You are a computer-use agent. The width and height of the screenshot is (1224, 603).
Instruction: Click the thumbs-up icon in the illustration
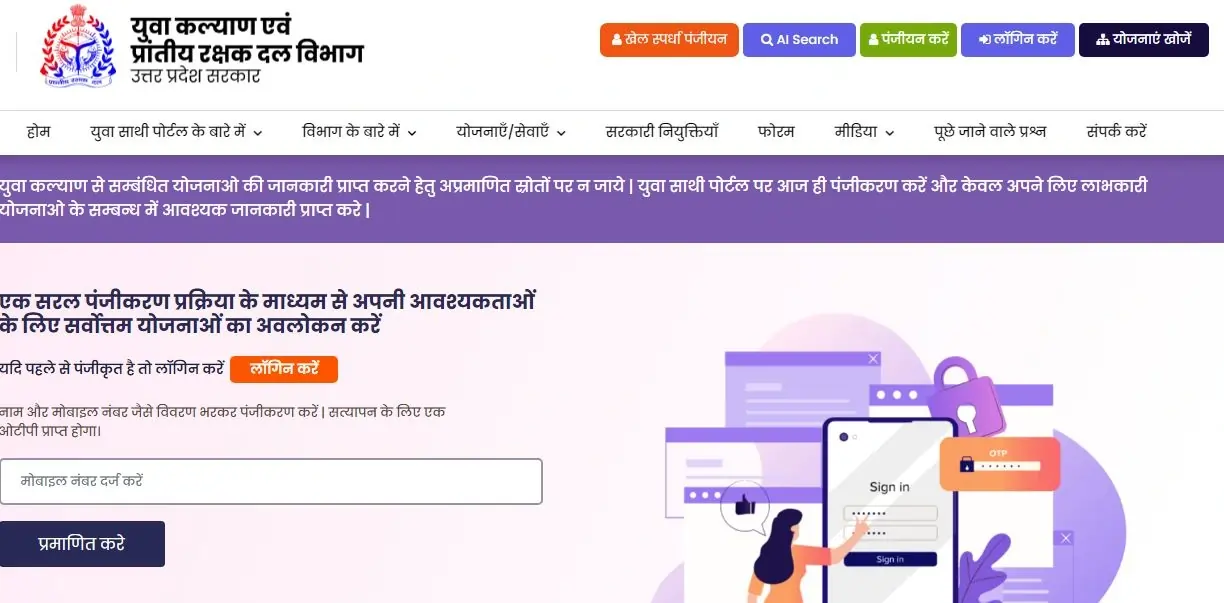point(745,504)
